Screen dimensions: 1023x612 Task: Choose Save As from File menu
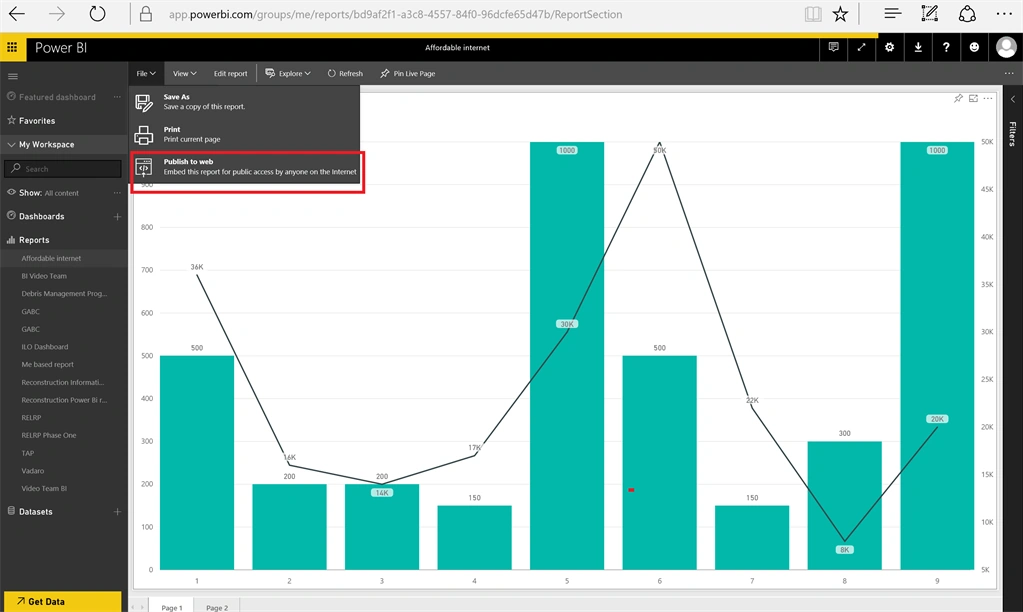[245, 102]
